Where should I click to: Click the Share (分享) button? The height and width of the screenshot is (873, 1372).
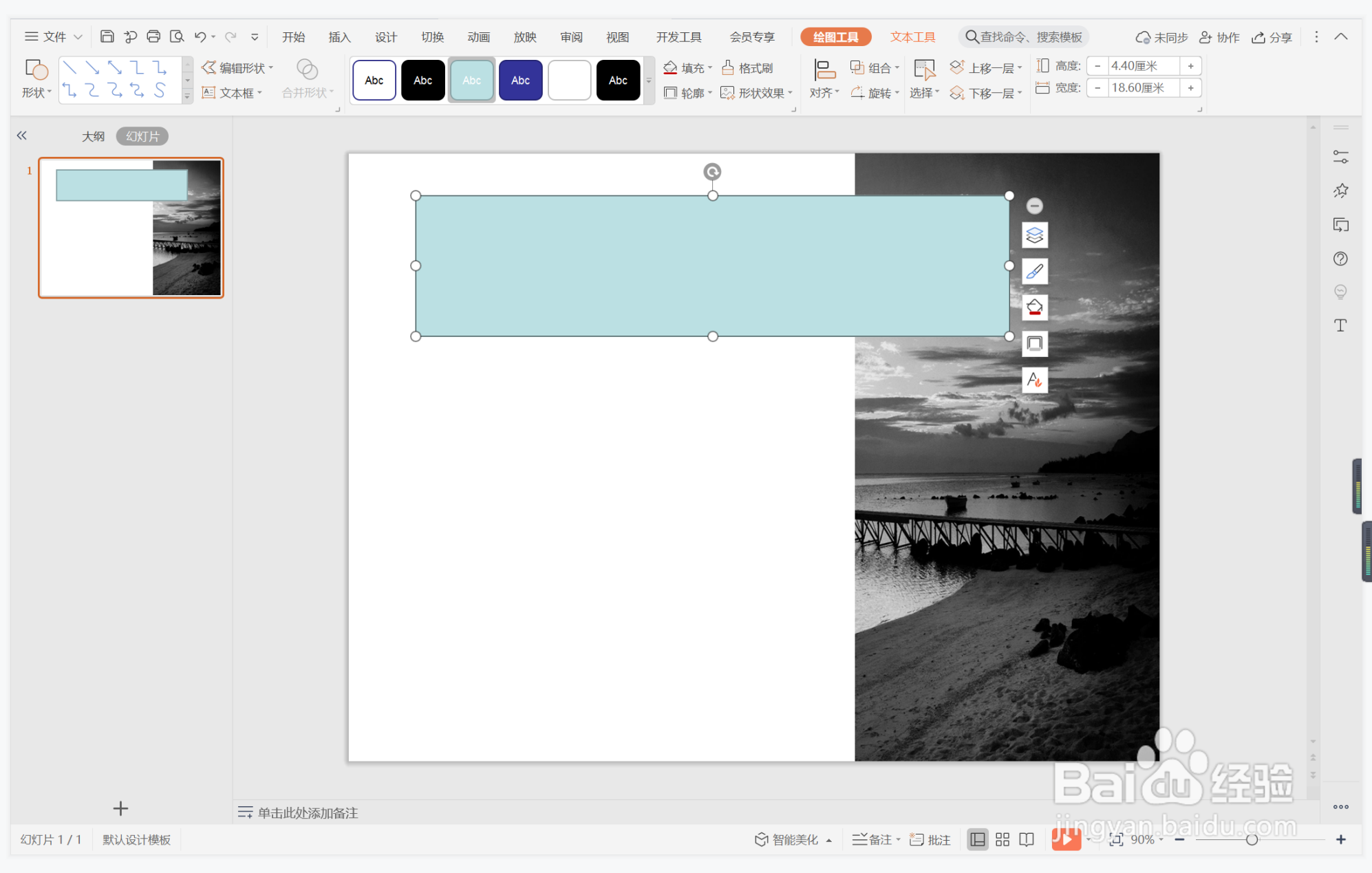tap(1272, 37)
